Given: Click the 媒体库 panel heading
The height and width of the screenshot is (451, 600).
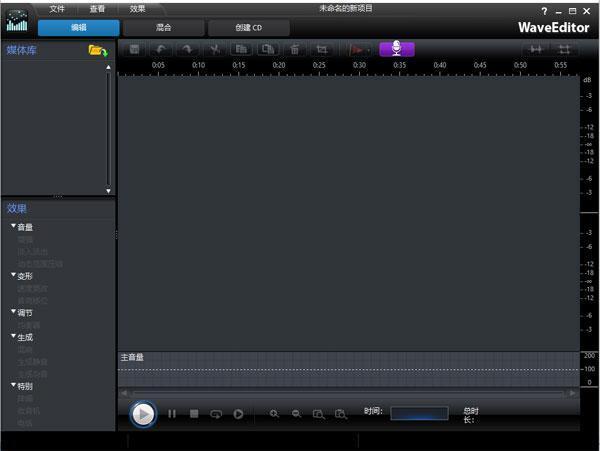Looking at the screenshot, I should [21, 50].
